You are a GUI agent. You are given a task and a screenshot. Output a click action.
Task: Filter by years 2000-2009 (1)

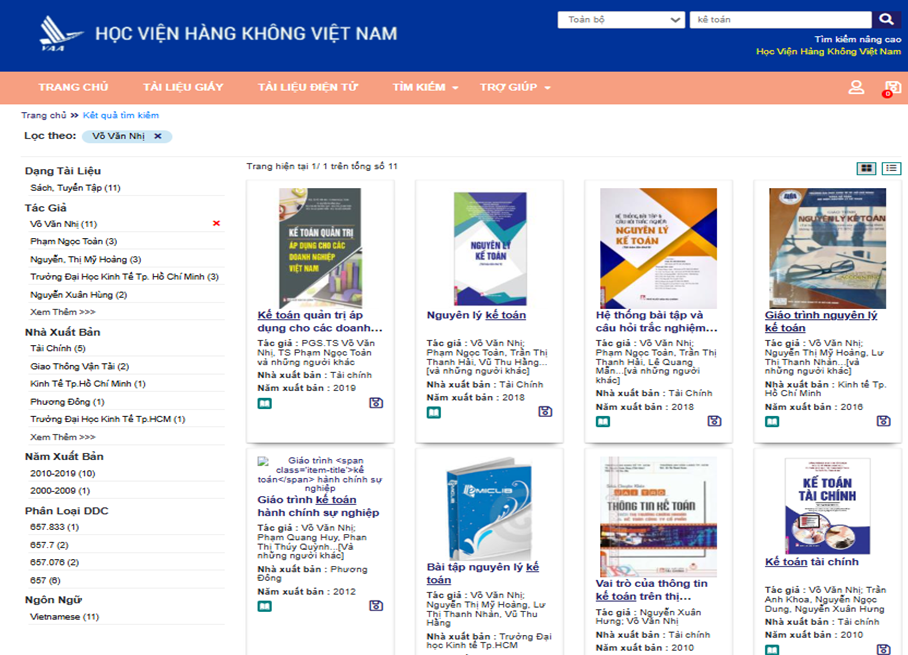tap(60, 491)
